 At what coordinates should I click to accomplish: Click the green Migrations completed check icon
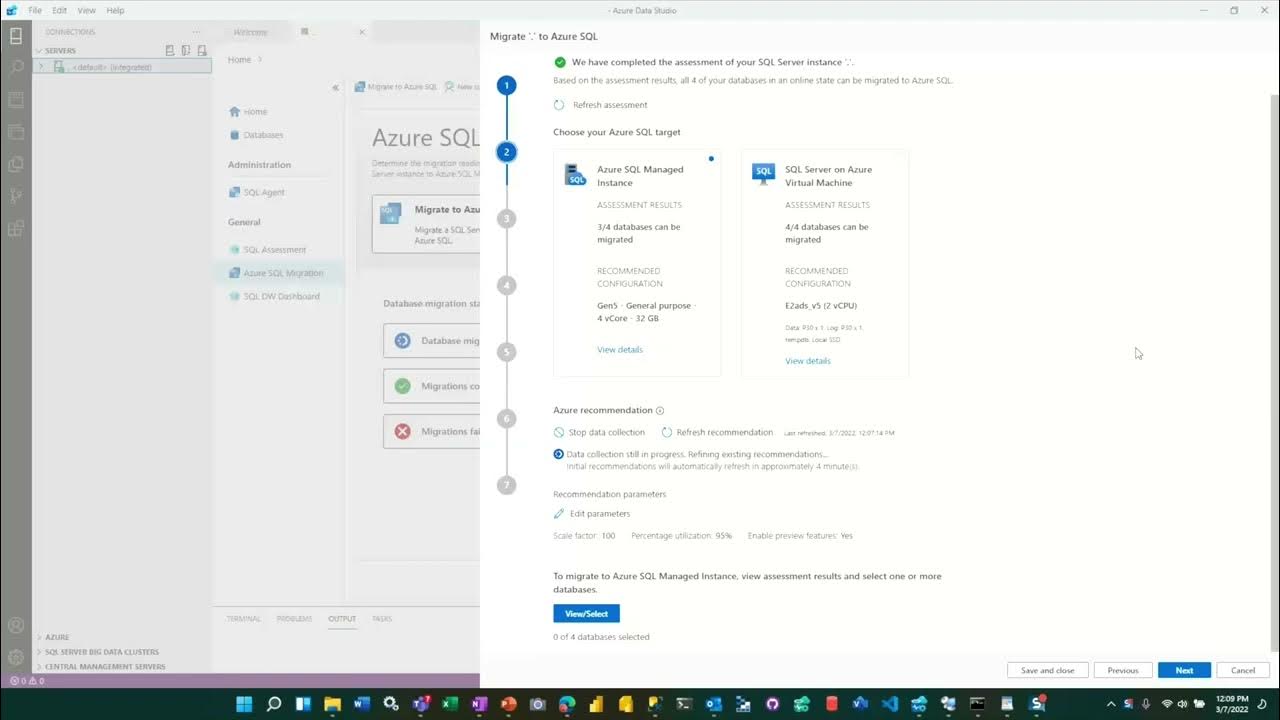402,386
